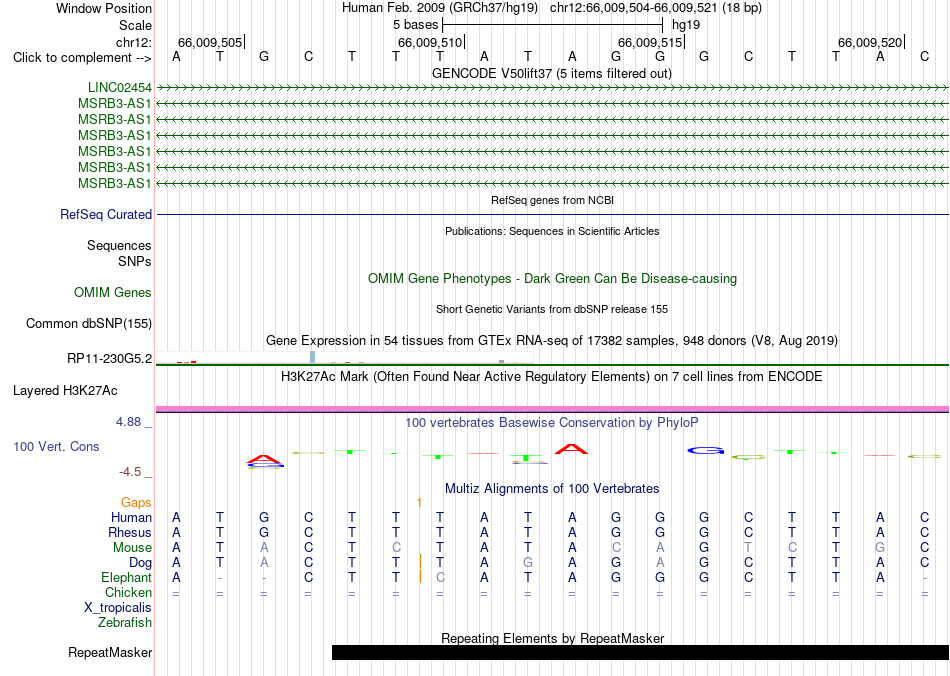Image resolution: width=950 pixels, height=676 pixels.
Task: Open the RP11-230G5.2 GTEx label
Action: [x=109, y=359]
